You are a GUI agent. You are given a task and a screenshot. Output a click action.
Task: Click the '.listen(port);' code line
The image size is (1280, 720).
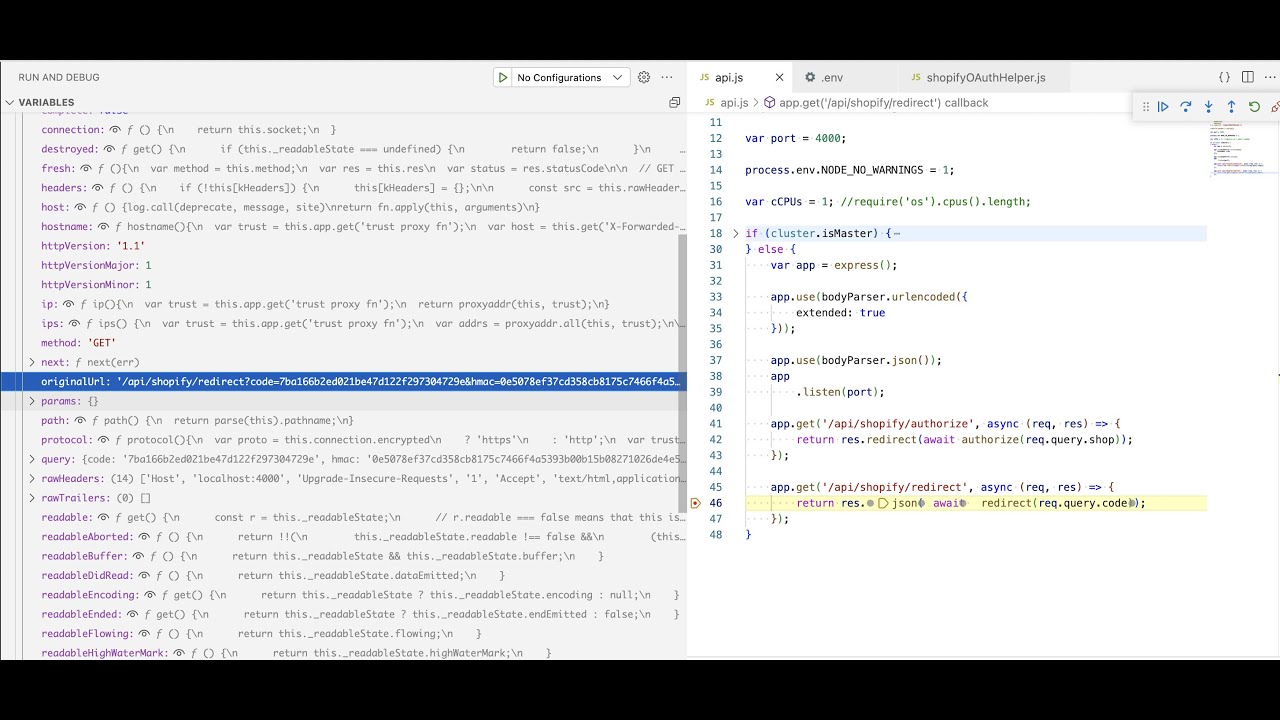pyautogui.click(x=840, y=392)
